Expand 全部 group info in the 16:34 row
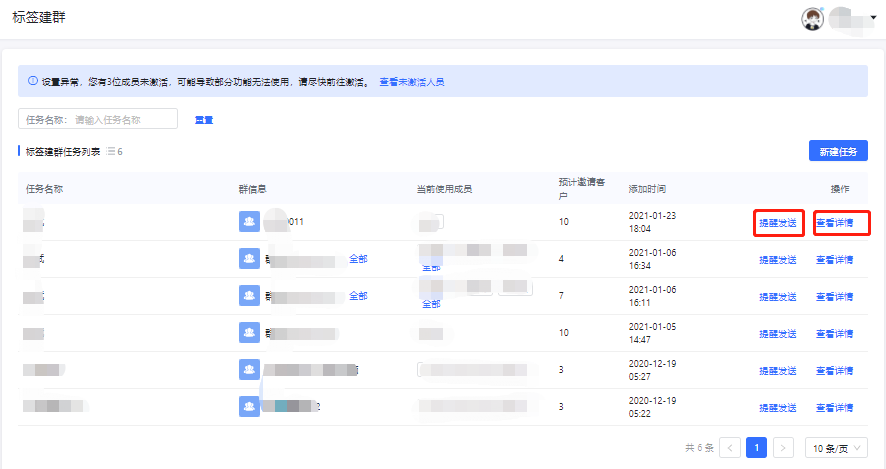 tap(358, 259)
